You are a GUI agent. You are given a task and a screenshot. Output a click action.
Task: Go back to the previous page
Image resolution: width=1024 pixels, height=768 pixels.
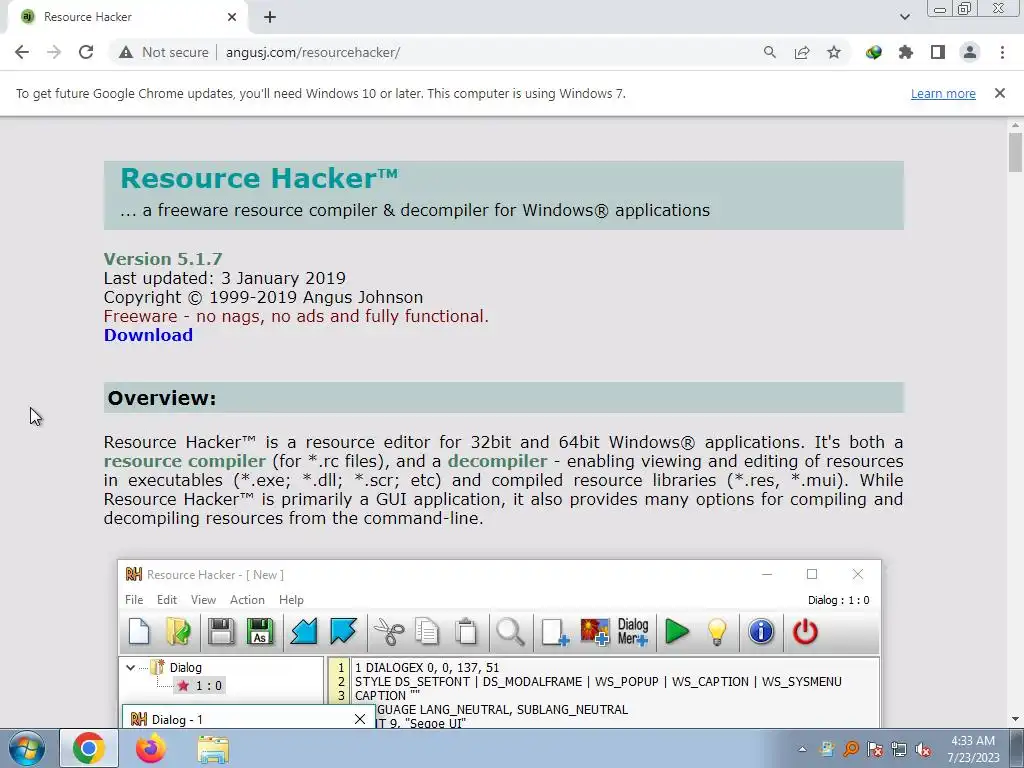click(x=22, y=52)
